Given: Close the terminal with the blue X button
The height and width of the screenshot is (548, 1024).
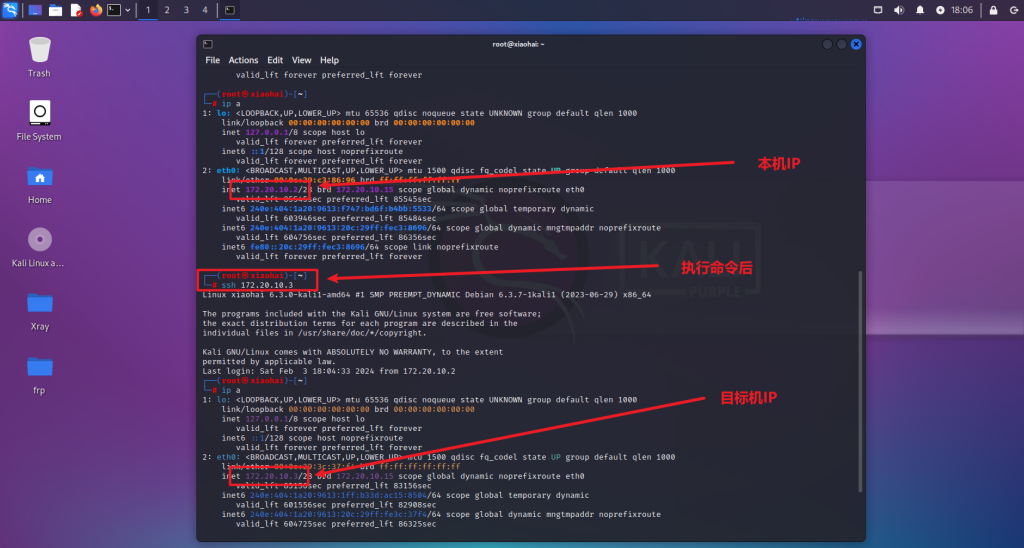Looking at the screenshot, I should [856, 44].
